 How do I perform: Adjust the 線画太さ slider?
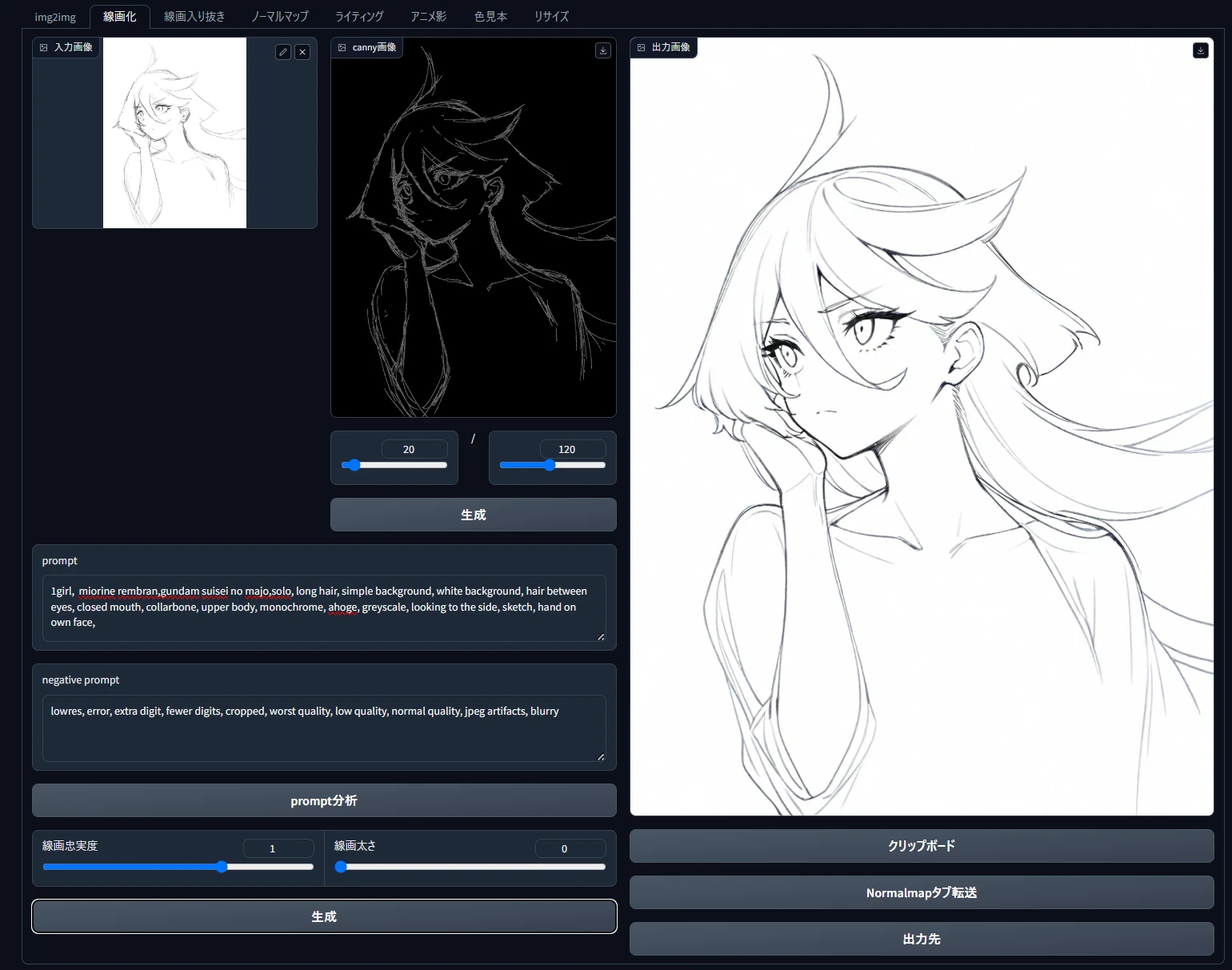point(470,867)
